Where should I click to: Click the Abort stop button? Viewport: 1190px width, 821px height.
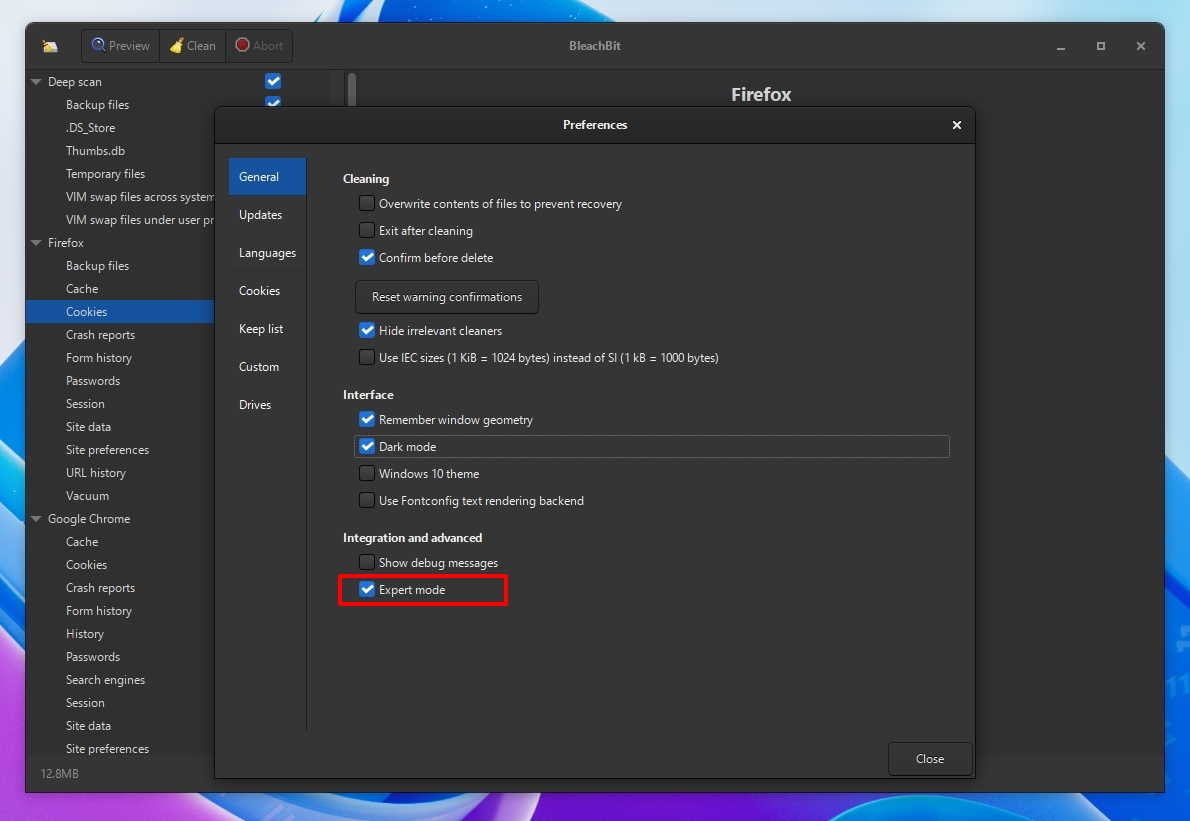pos(259,46)
